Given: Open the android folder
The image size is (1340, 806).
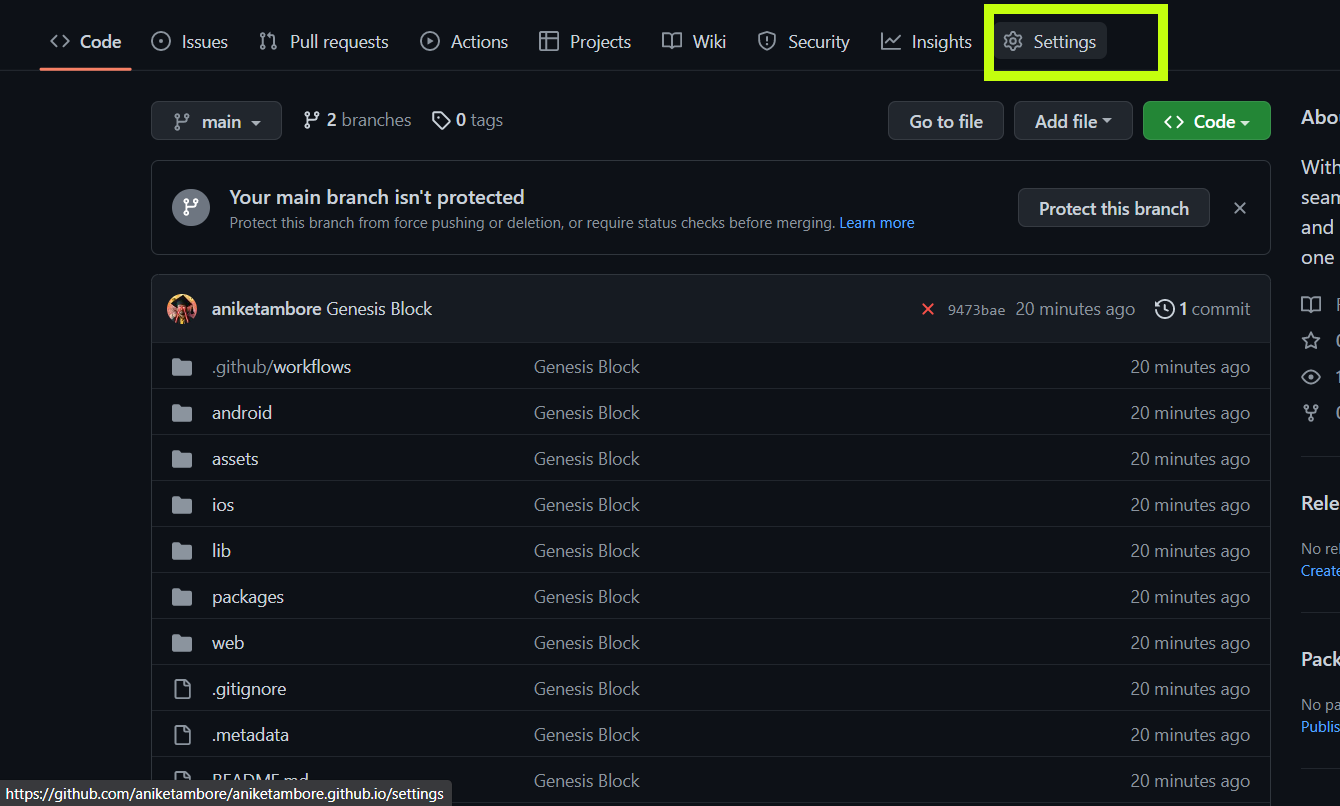Looking at the screenshot, I should (242, 413).
